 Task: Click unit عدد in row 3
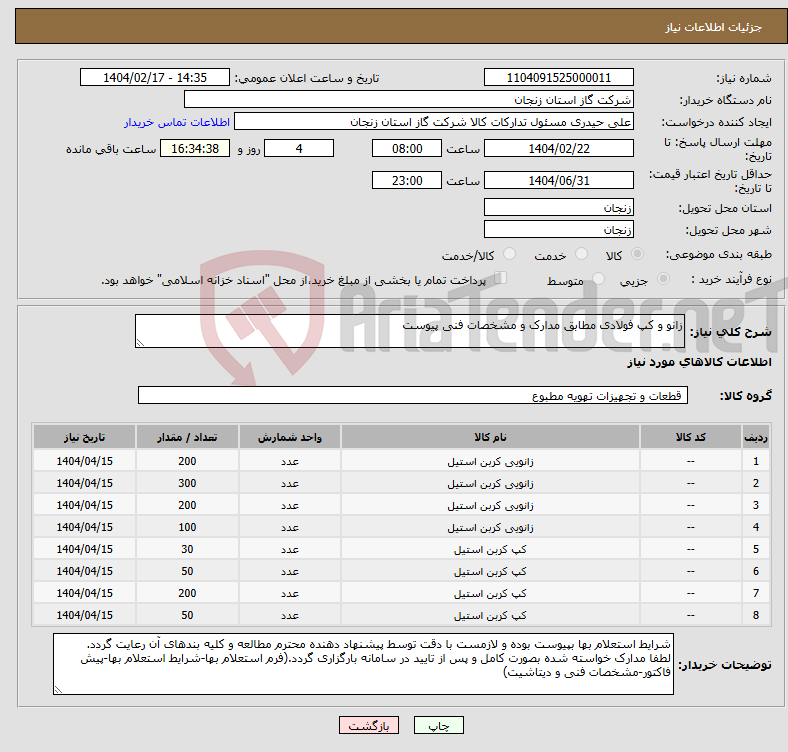point(290,506)
